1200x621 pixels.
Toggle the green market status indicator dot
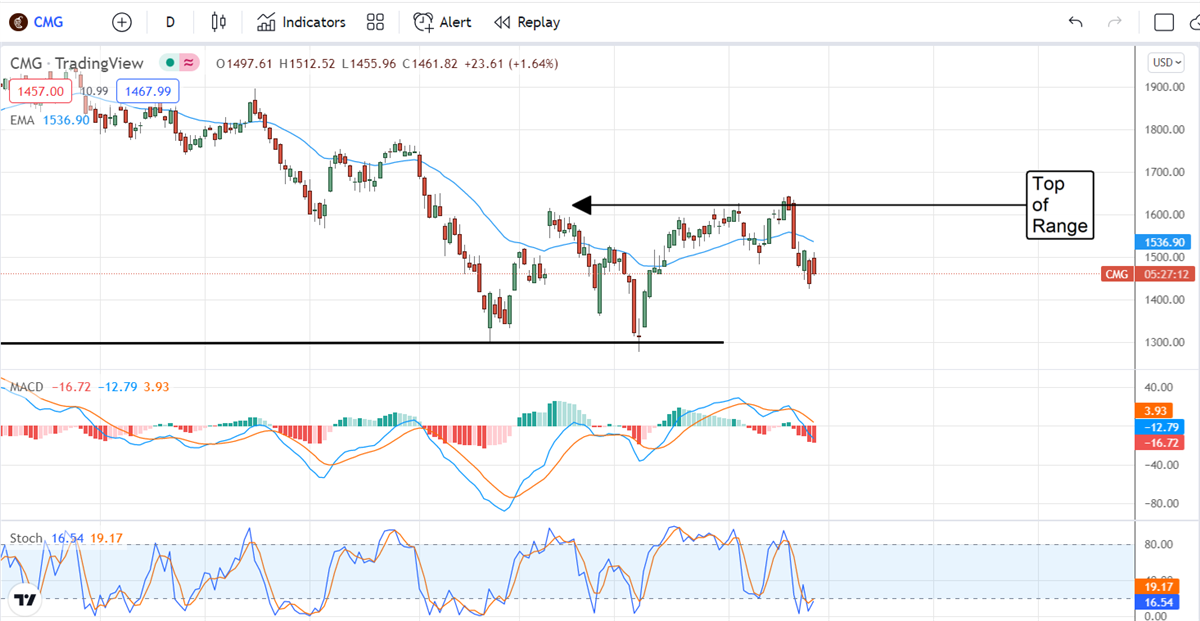[x=171, y=63]
